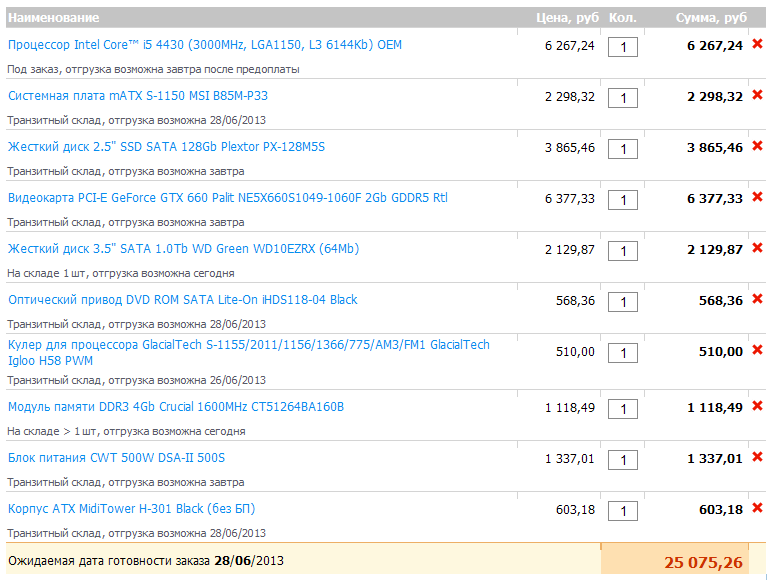
Task: Remove the Intel Core i5 4430 processor row
Action: pos(757,45)
